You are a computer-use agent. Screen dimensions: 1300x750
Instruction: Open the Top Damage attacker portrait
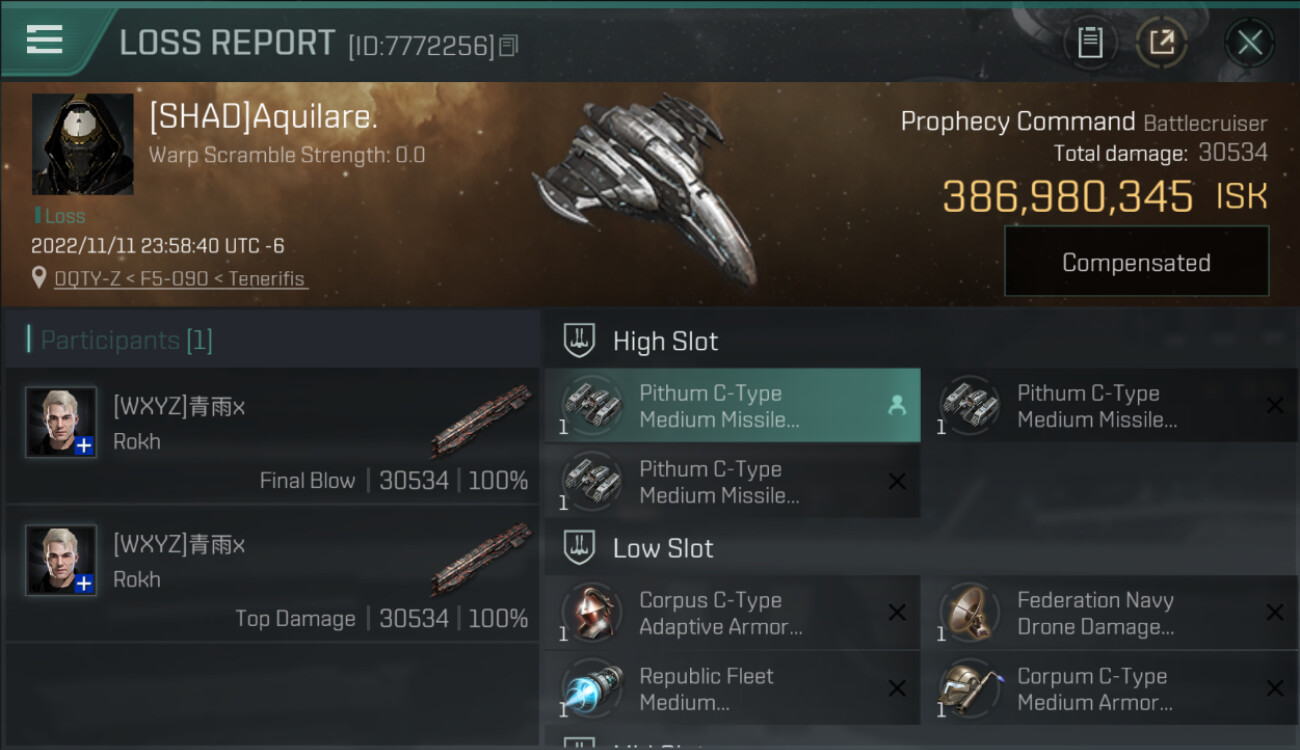tap(61, 560)
